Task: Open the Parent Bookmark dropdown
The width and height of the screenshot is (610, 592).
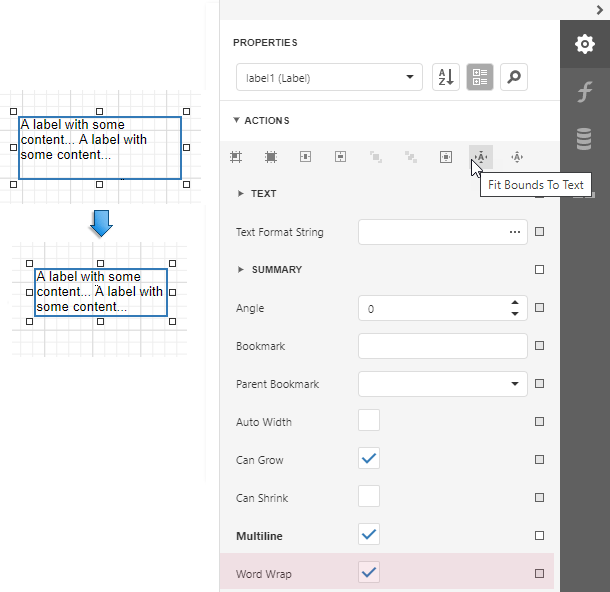Action: (x=515, y=384)
